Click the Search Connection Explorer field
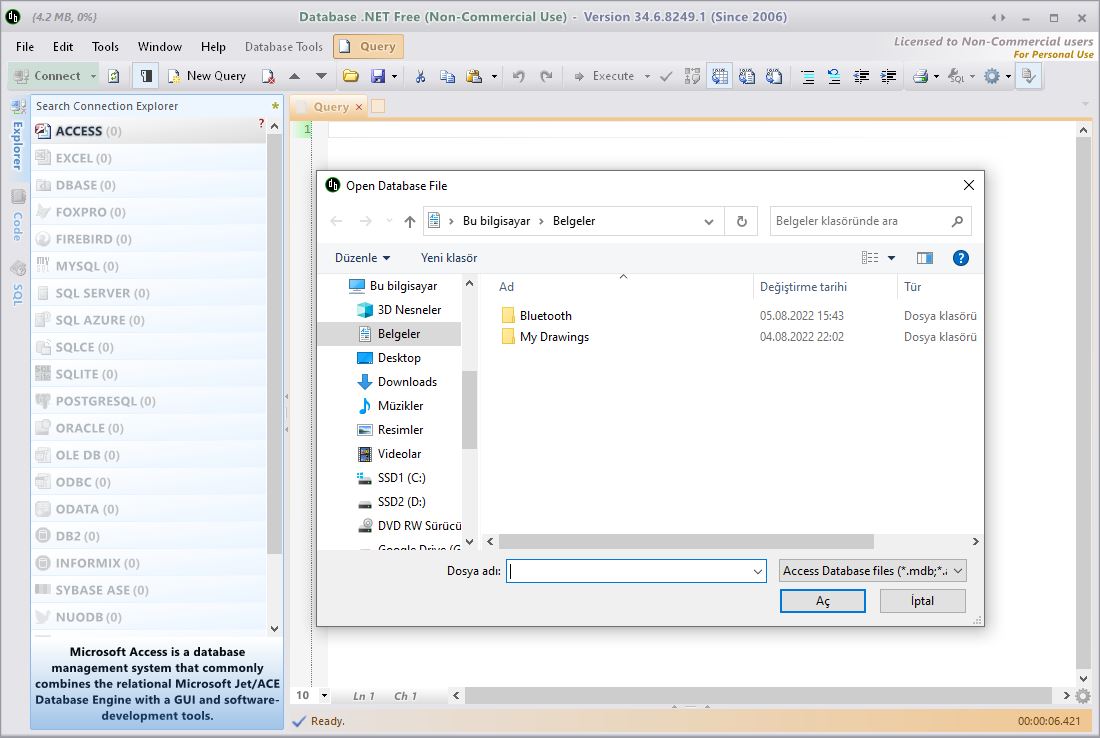Viewport: 1100px width, 738px height. (x=151, y=106)
